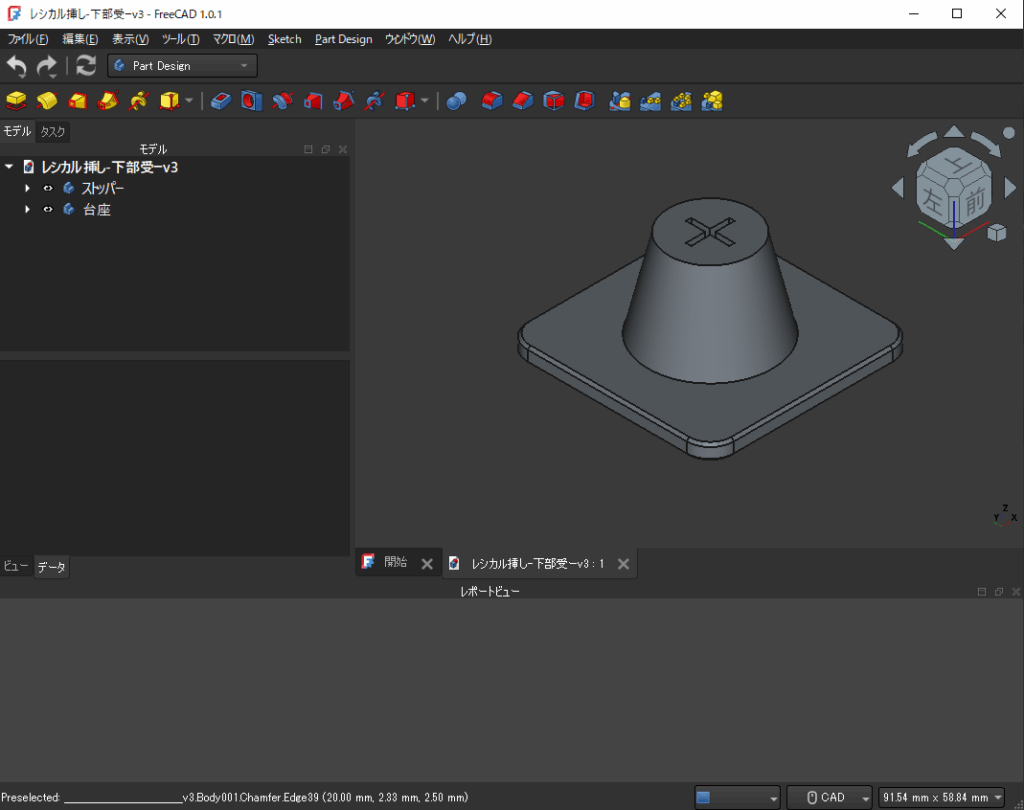Click the Fillet tool icon

[491, 100]
